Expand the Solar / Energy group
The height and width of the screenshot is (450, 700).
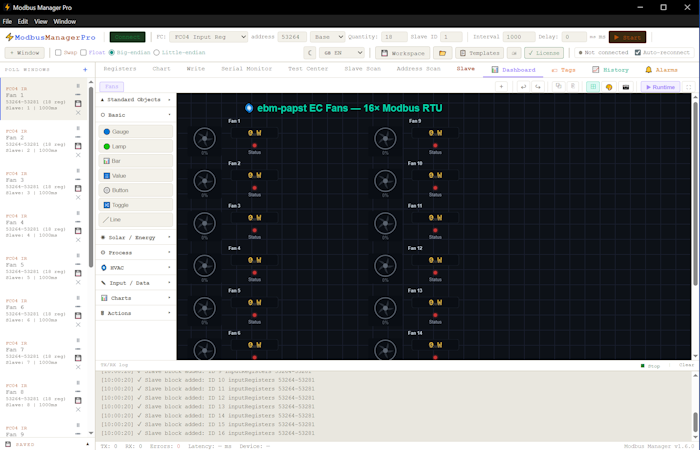pos(136,237)
